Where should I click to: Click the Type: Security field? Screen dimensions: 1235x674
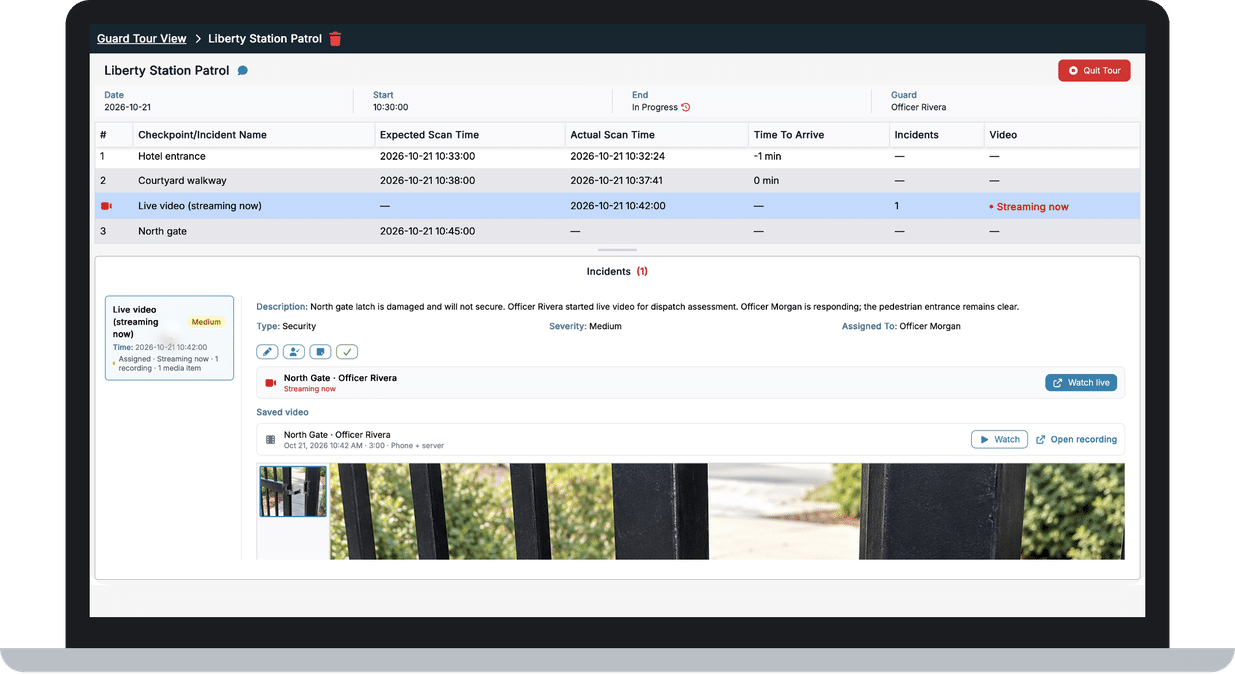[x=286, y=326]
